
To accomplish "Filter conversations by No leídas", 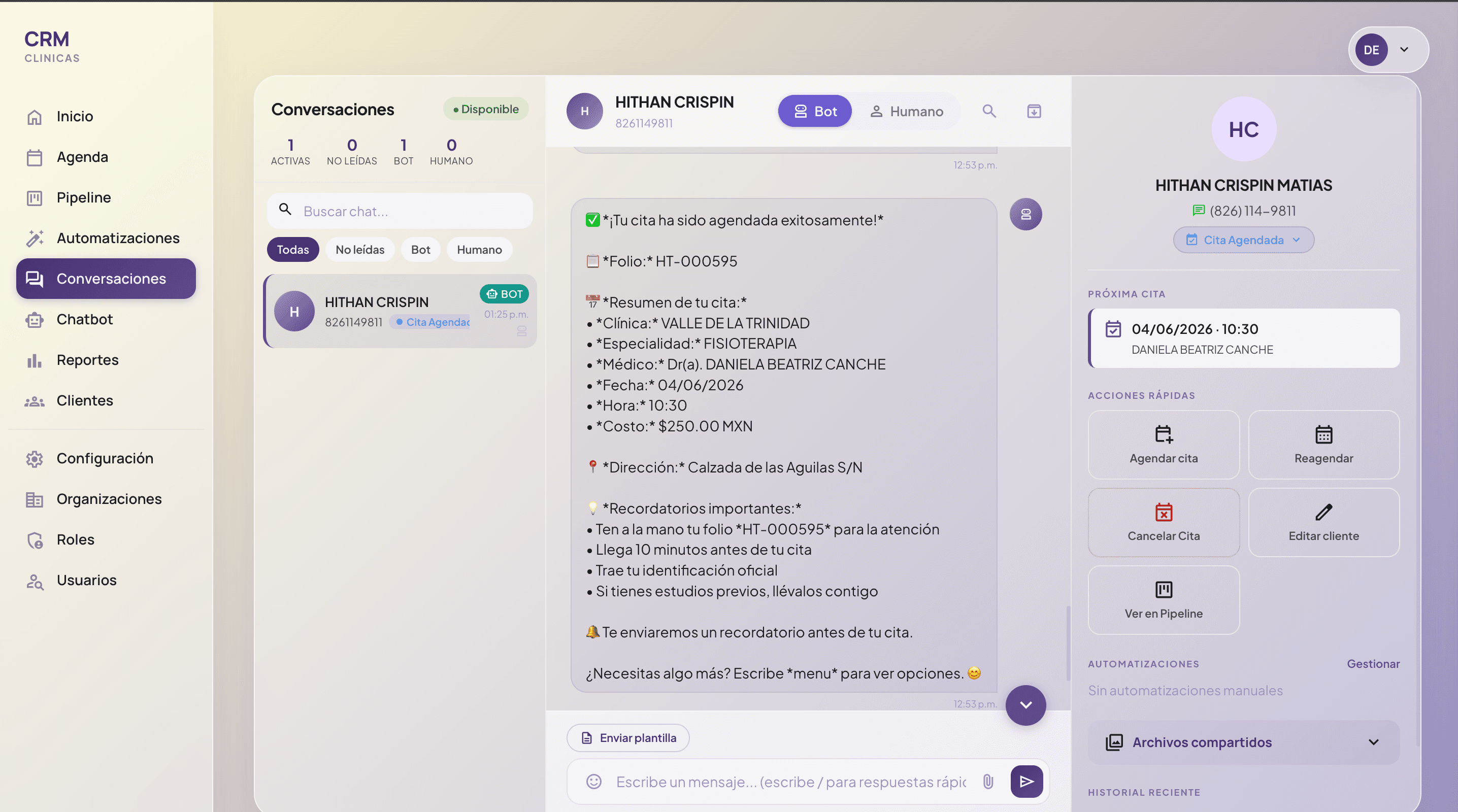I will (360, 250).
